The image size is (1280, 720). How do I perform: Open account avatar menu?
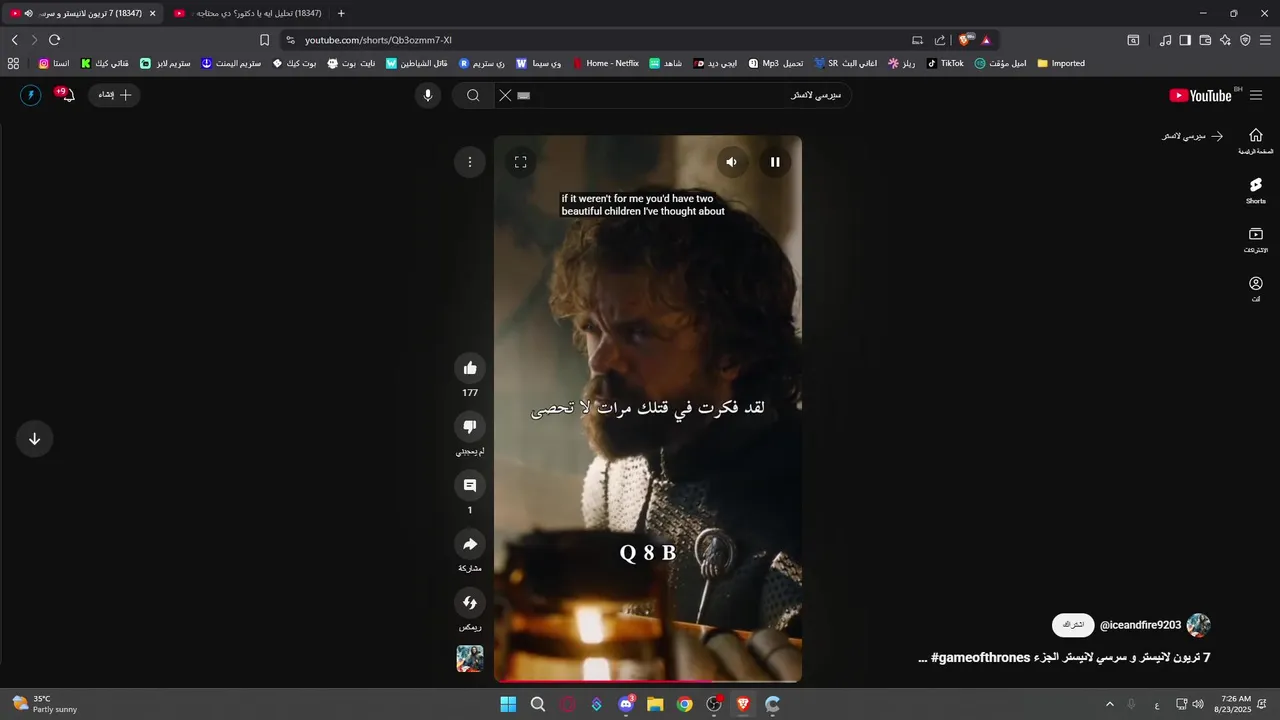(x=30, y=95)
